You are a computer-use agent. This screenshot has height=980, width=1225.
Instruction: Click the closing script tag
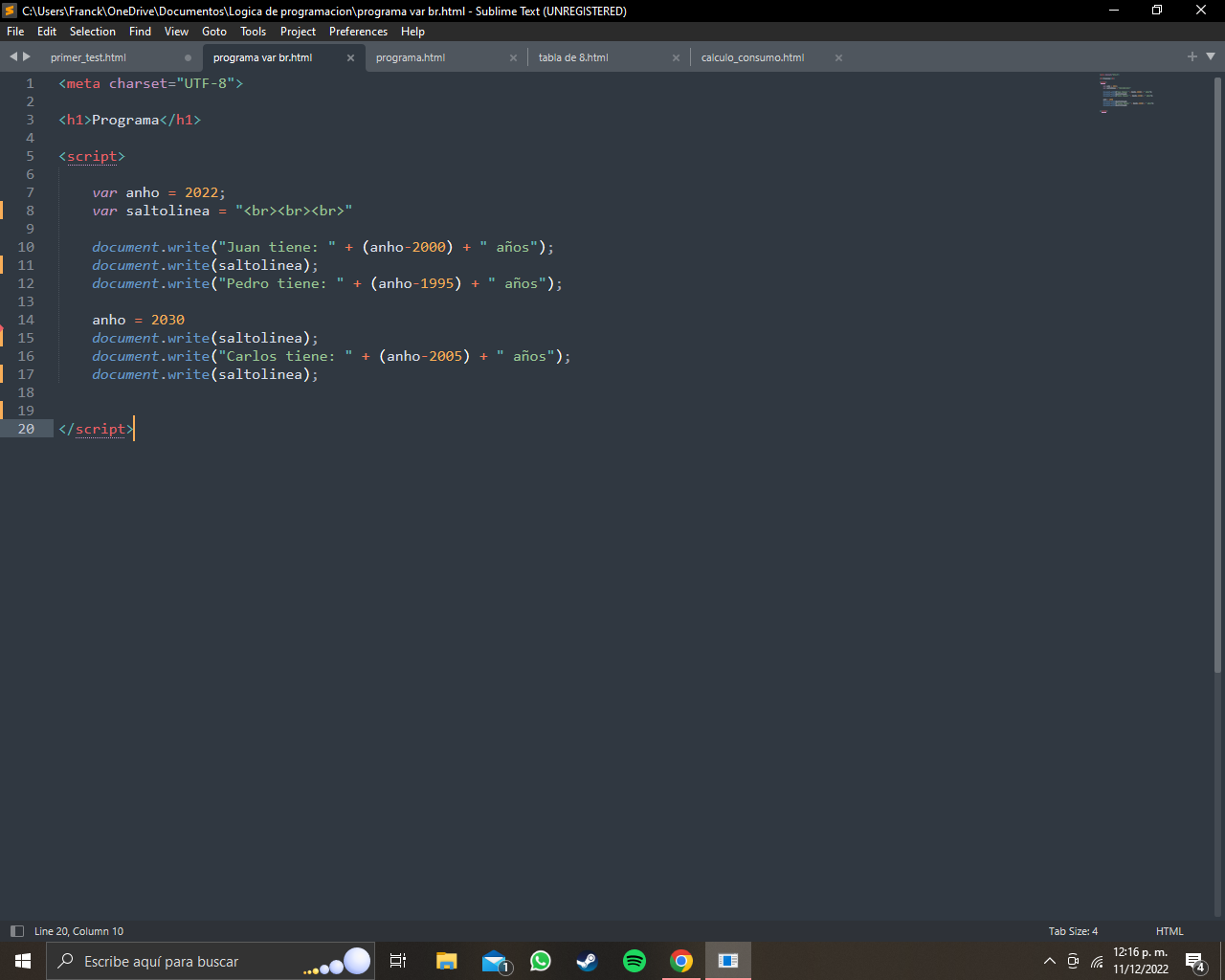pos(96,429)
